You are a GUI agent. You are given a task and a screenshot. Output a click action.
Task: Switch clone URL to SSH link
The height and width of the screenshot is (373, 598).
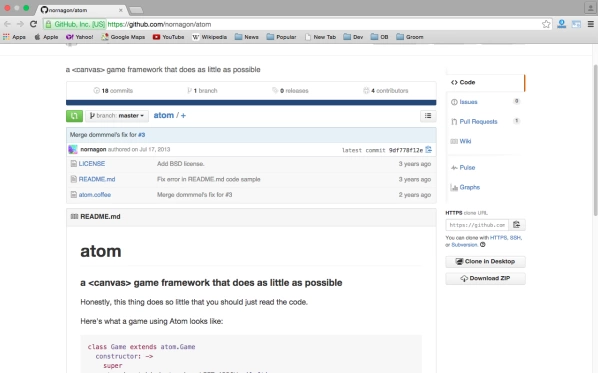[515, 238]
